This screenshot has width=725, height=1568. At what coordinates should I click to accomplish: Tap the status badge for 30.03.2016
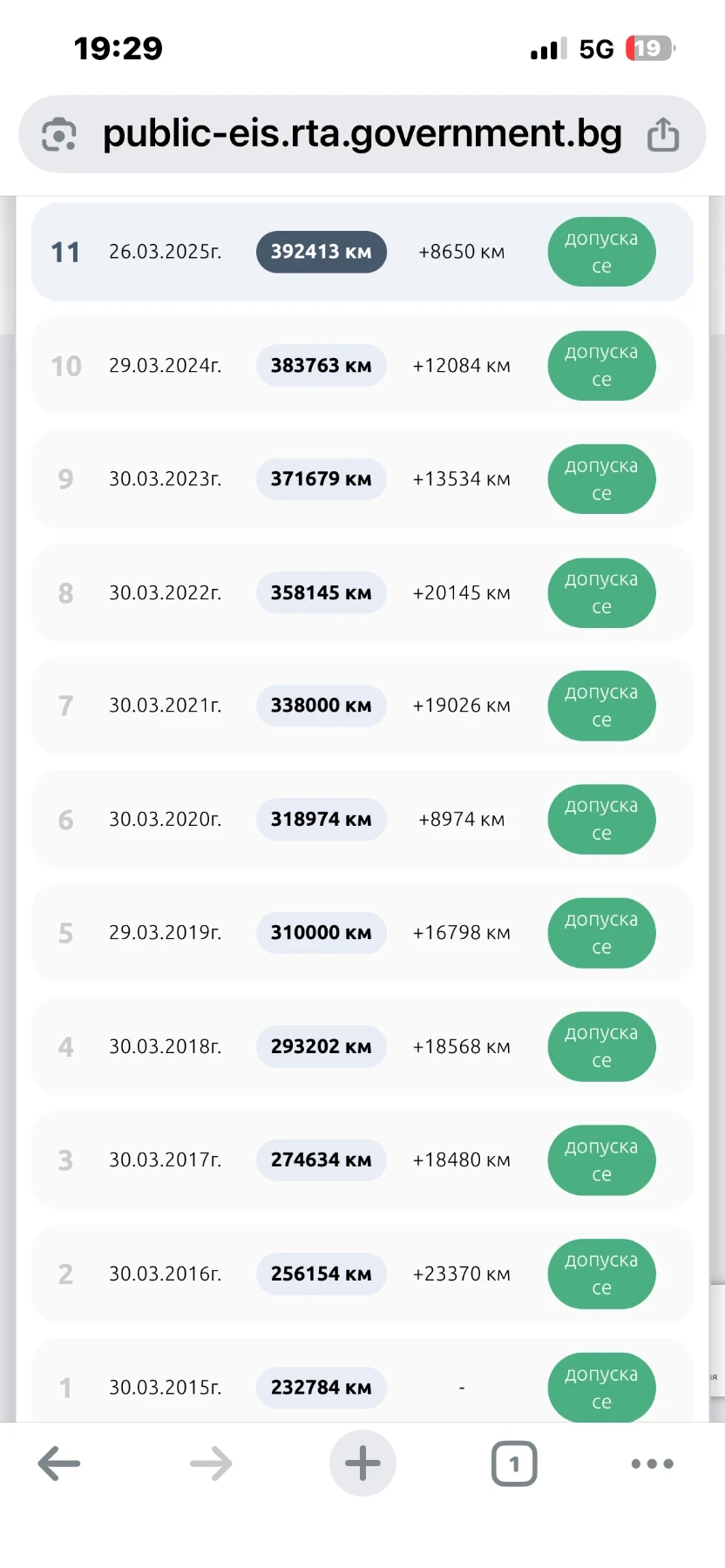click(x=601, y=1274)
